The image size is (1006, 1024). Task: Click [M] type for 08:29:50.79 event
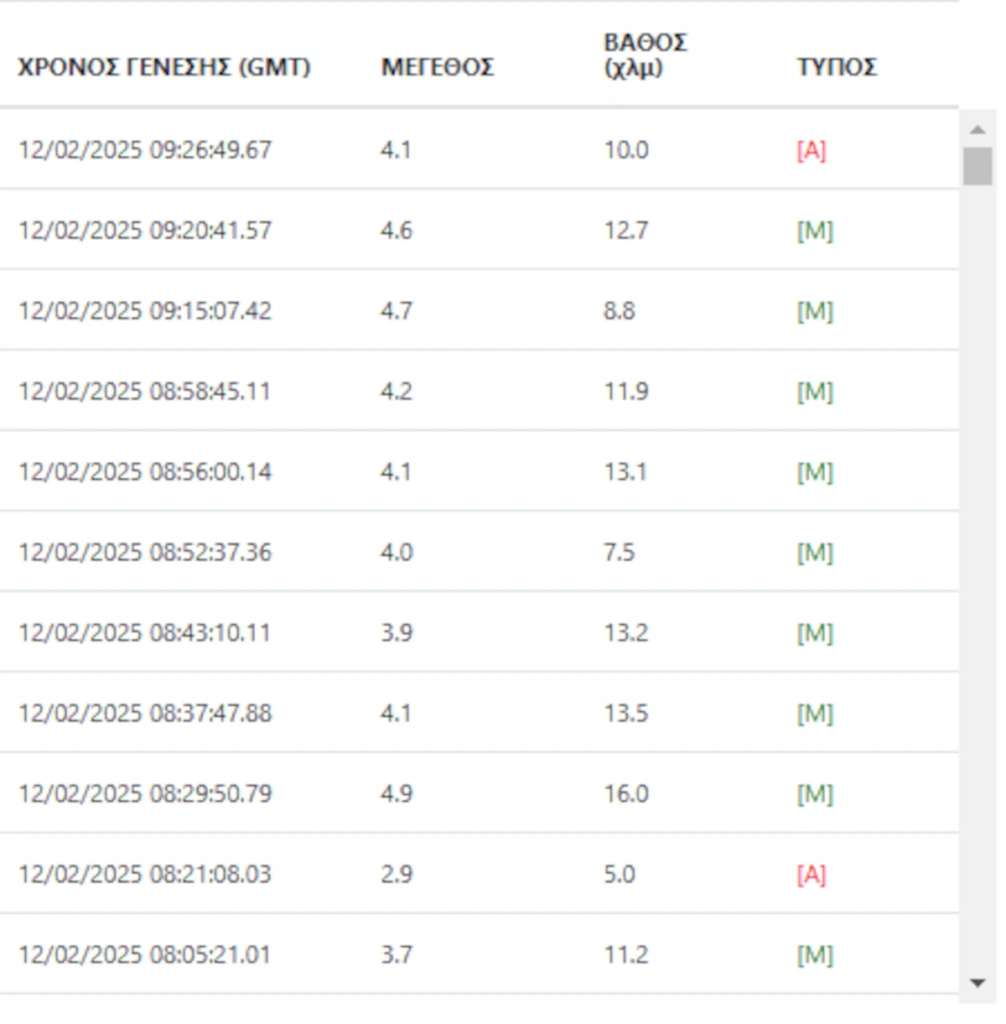point(814,794)
